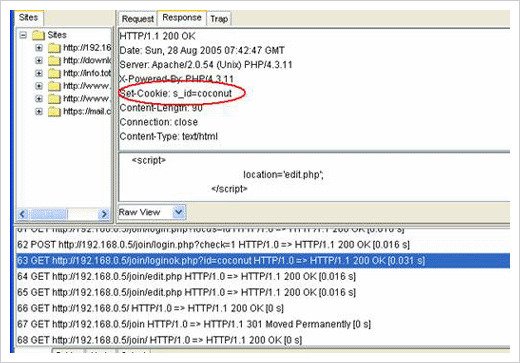This screenshot has height=363, width=520.
Task: Select the http://info.tot tree item
Action: click(87, 73)
